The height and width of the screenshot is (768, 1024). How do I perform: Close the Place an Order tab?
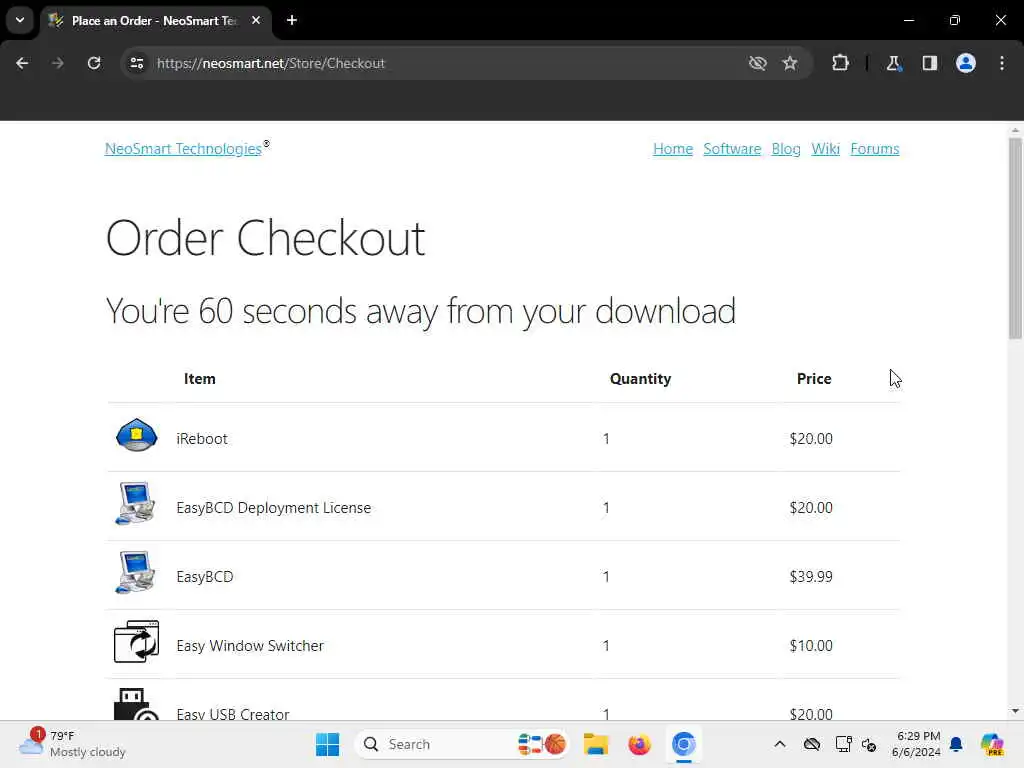pos(256,20)
